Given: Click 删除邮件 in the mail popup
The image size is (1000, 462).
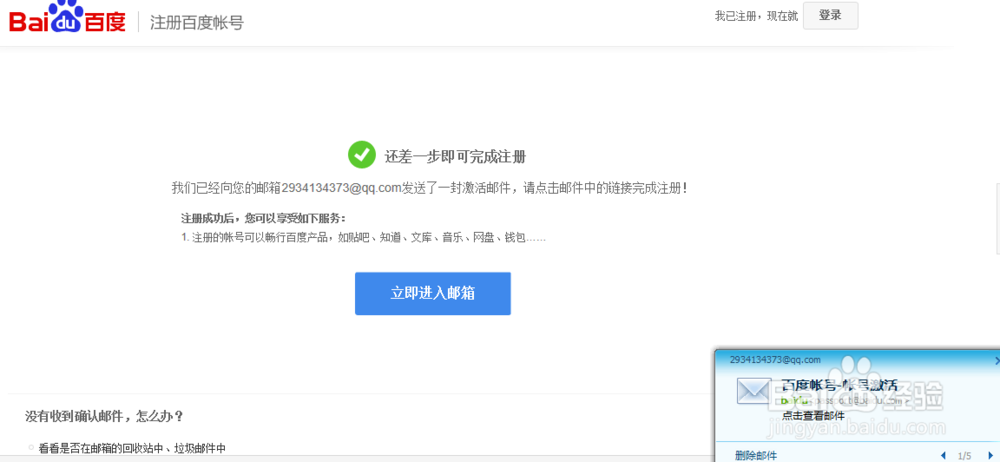Looking at the screenshot, I should [755, 455].
